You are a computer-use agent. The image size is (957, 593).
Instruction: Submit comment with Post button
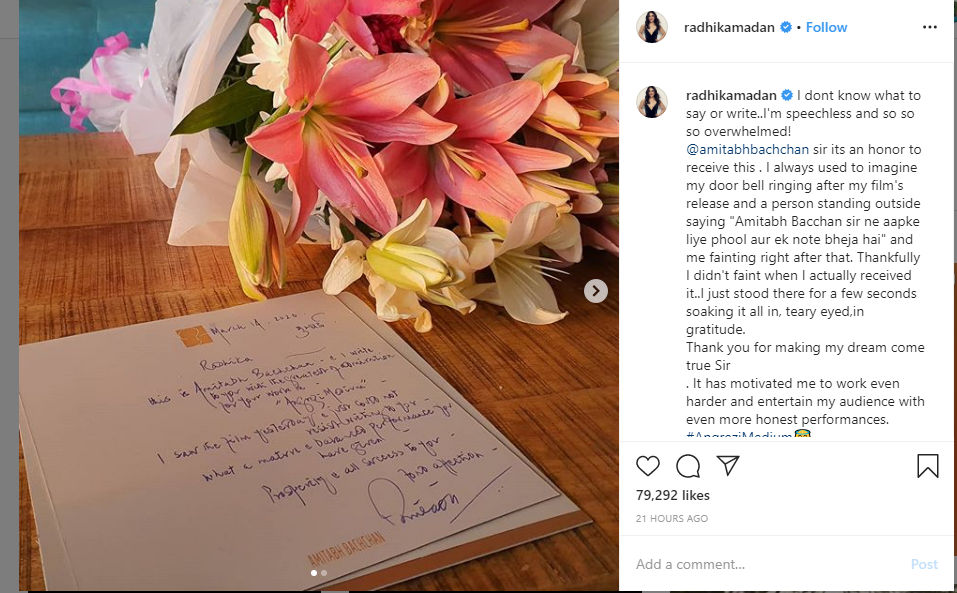(x=924, y=564)
